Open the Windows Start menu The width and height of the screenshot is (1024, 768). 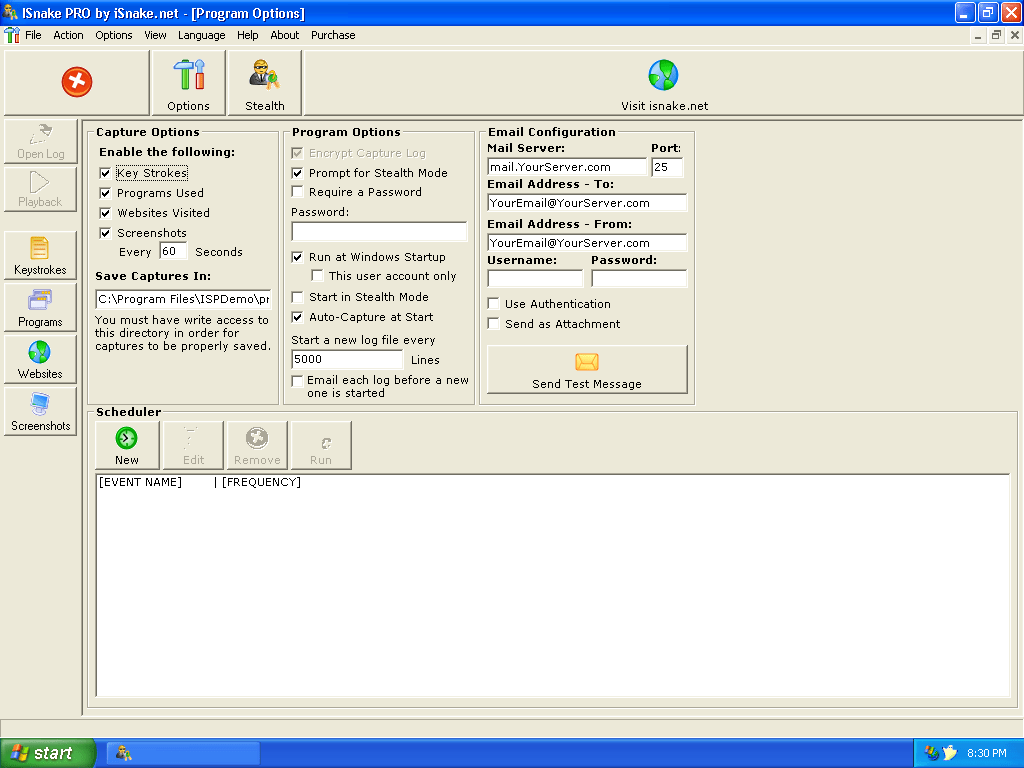click(48, 753)
